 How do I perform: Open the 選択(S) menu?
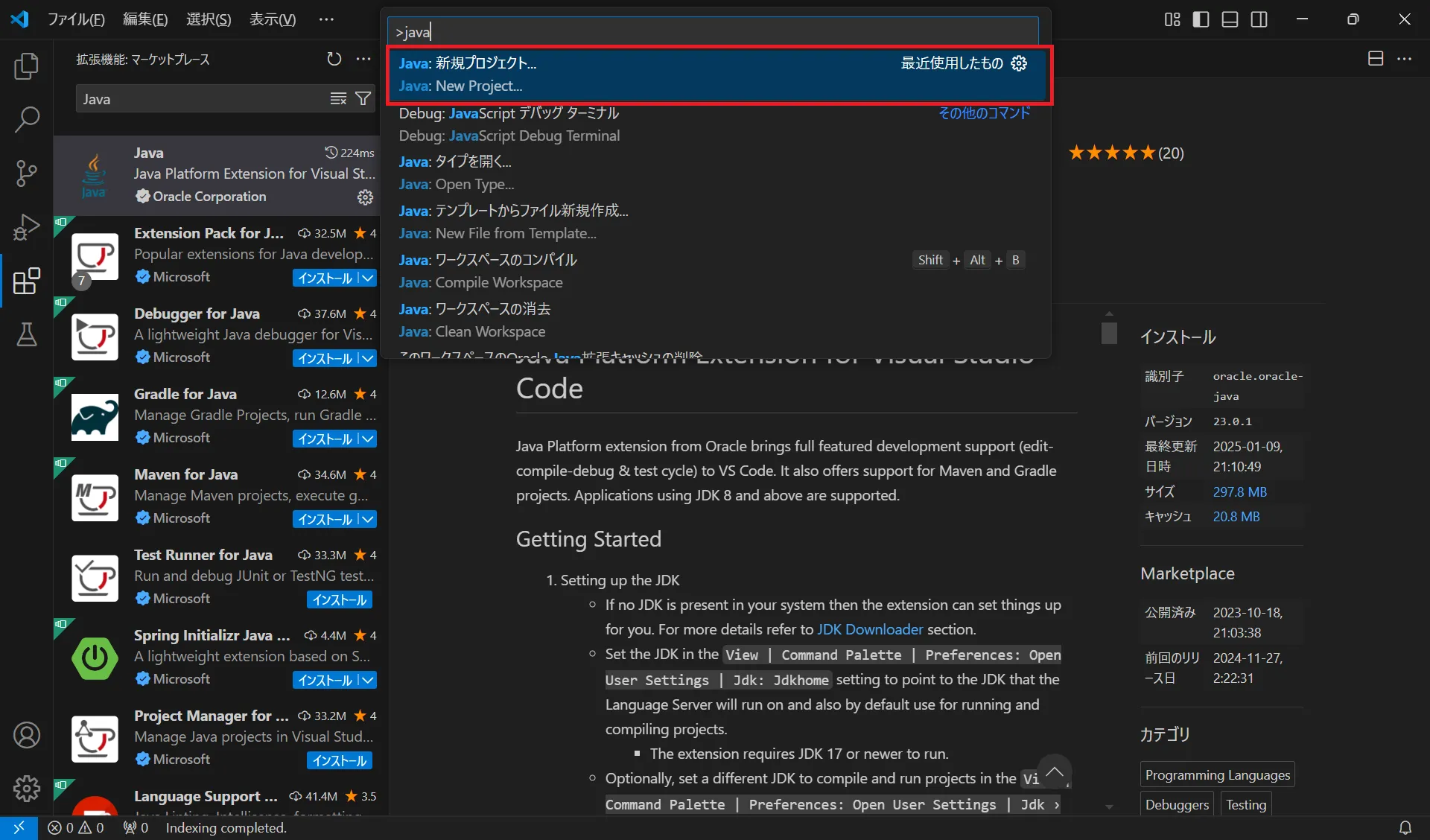[209, 19]
